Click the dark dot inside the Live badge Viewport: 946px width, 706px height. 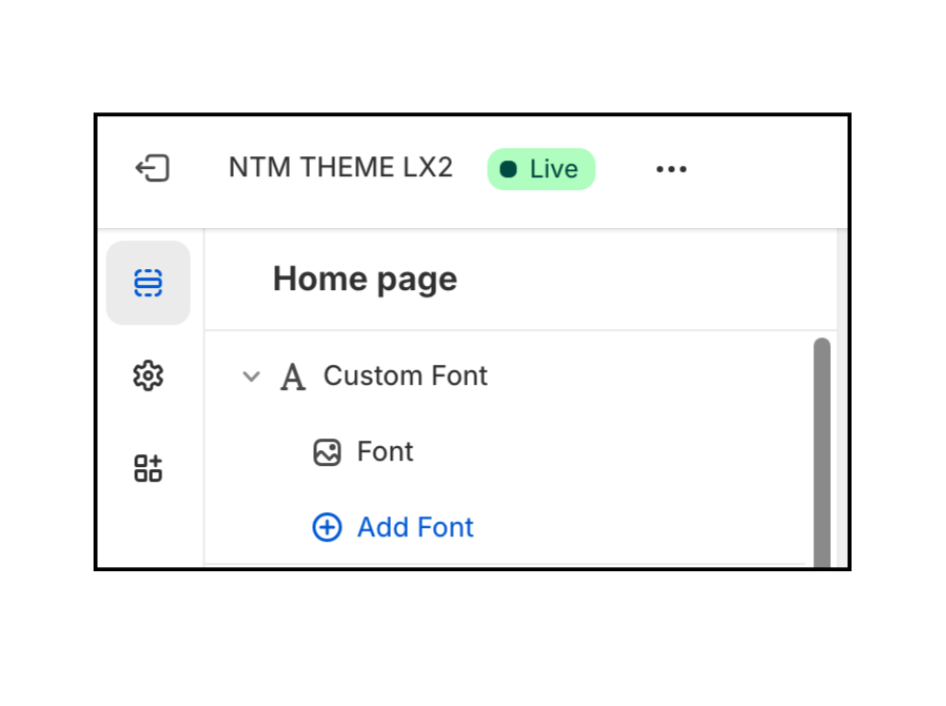tap(508, 169)
